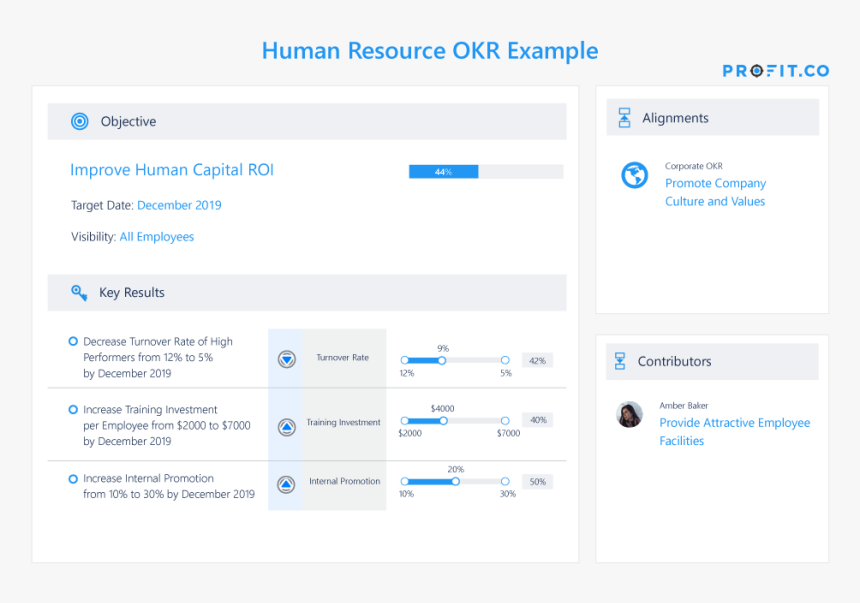Click the Corporate OKR globe icon
The width and height of the screenshot is (860, 603).
tap(634, 176)
